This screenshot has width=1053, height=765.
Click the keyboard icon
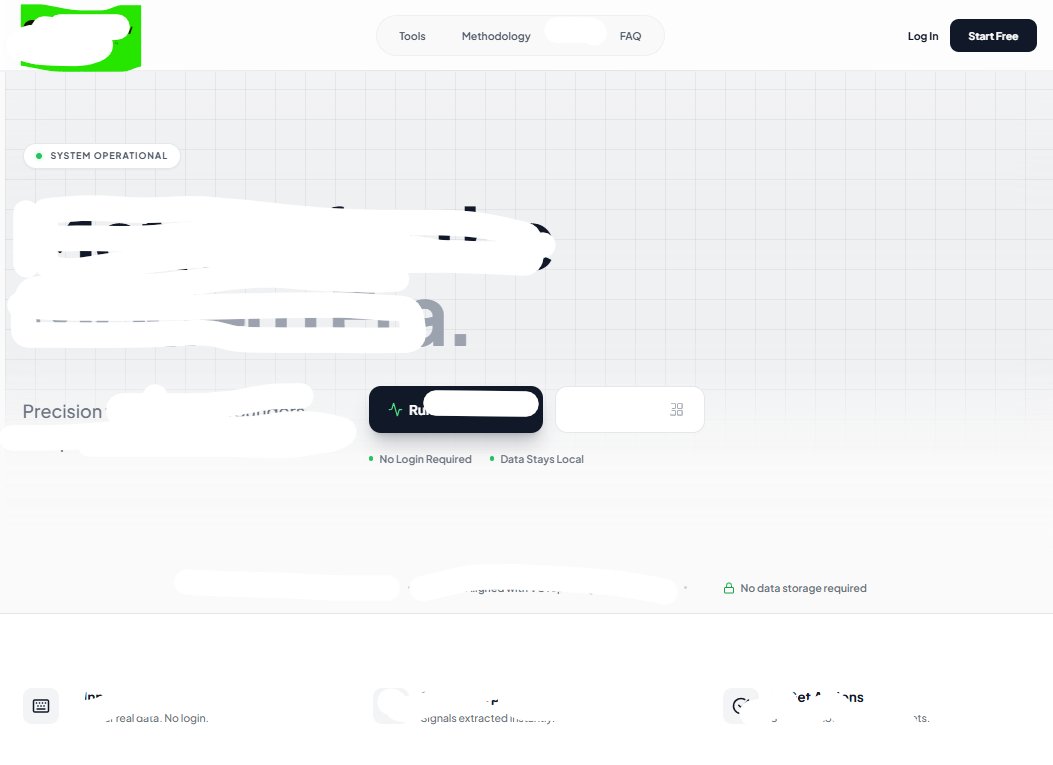tap(41, 706)
